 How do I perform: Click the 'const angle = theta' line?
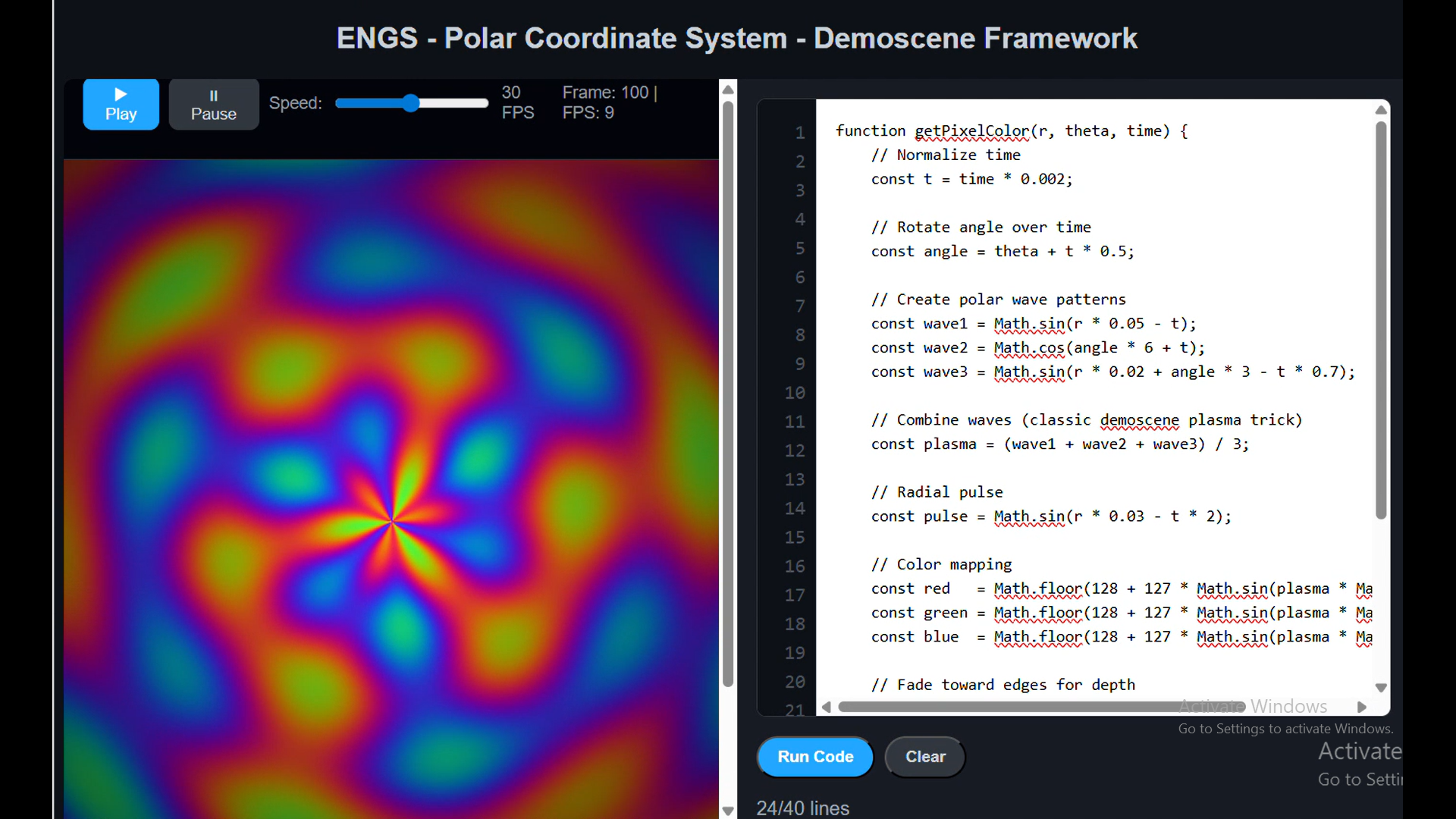tap(1003, 251)
